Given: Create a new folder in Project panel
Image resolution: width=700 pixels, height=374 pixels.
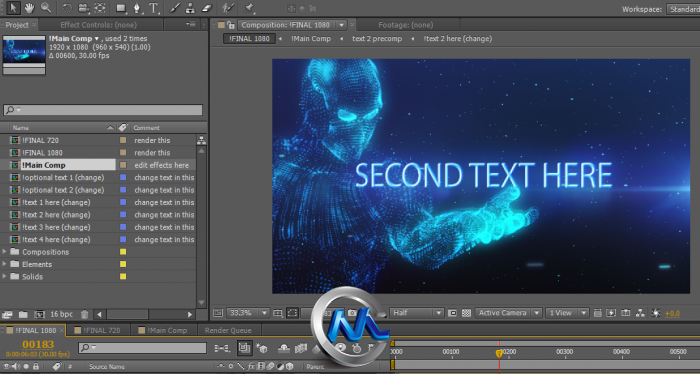Looking at the screenshot, I should click(23, 314).
